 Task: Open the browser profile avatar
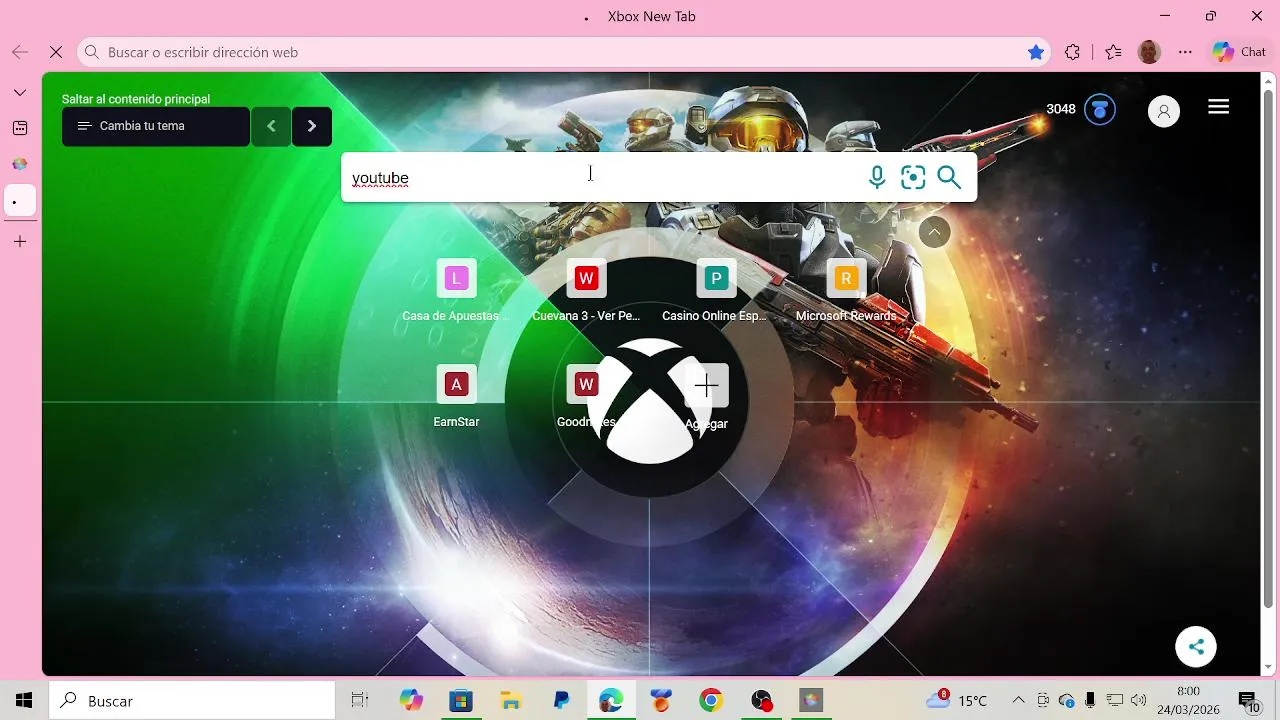click(x=1149, y=52)
